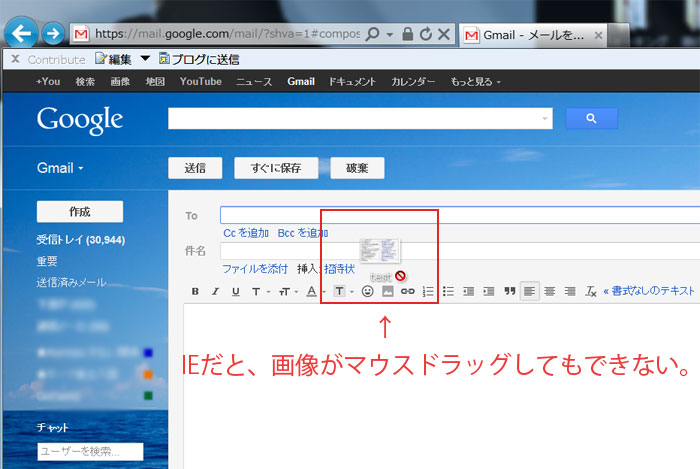Go back with the browser back arrow
The height and width of the screenshot is (469, 700).
pyautogui.click(x=21, y=33)
